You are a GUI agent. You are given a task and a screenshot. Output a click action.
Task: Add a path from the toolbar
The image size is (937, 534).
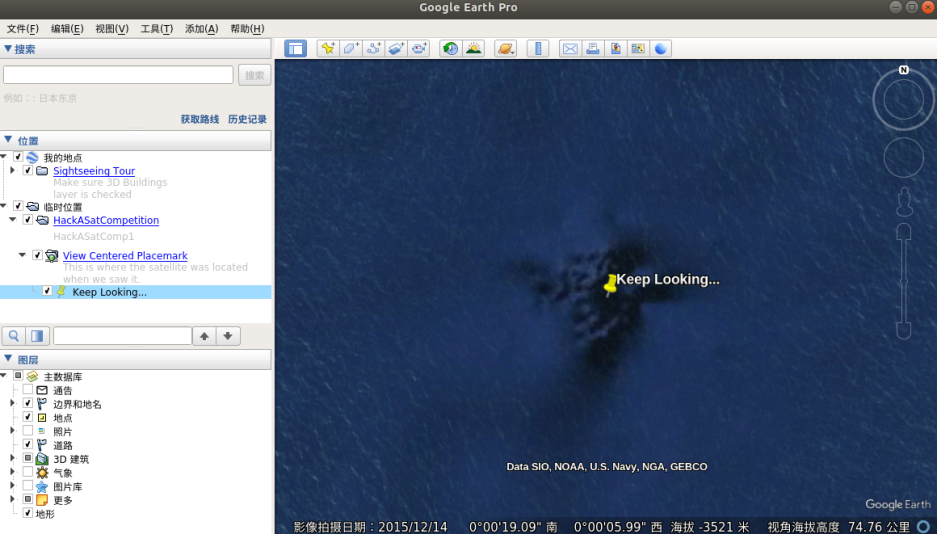tap(373, 48)
